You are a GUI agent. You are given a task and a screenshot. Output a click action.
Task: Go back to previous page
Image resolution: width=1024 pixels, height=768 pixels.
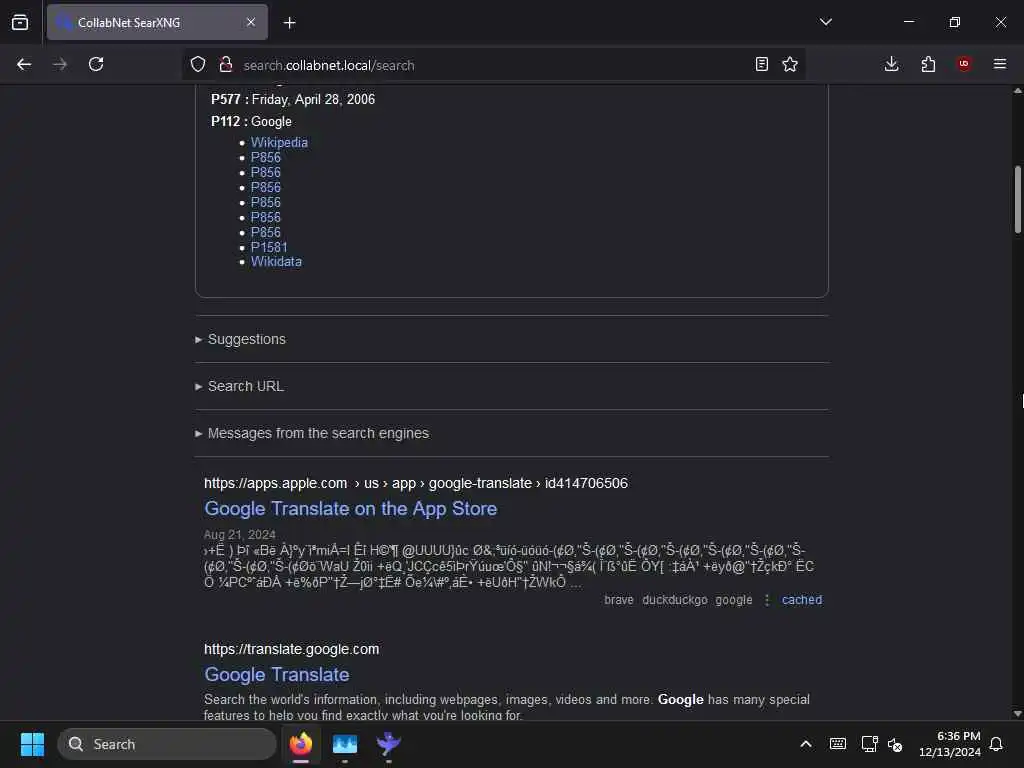pos(24,64)
